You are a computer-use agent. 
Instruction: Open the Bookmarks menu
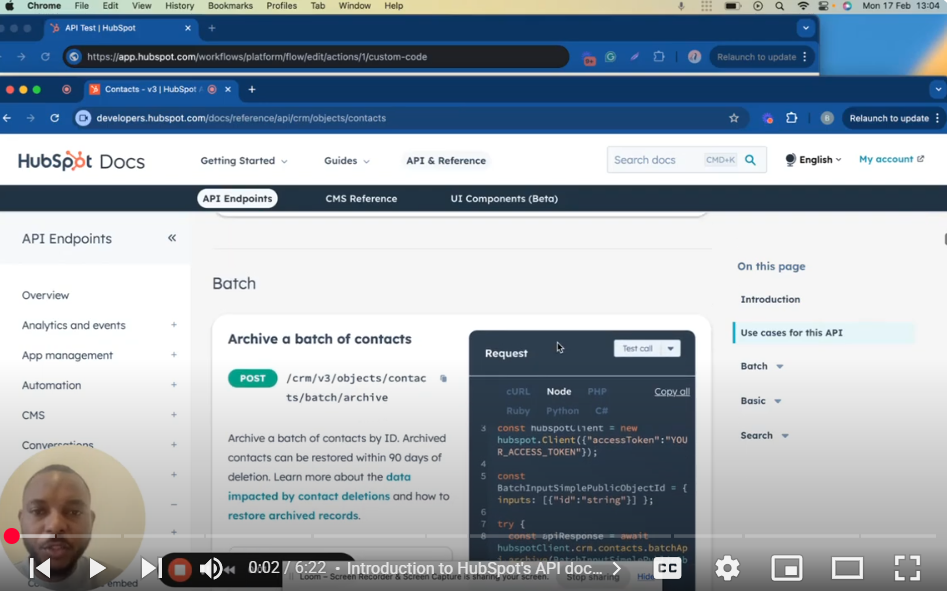[230, 6]
